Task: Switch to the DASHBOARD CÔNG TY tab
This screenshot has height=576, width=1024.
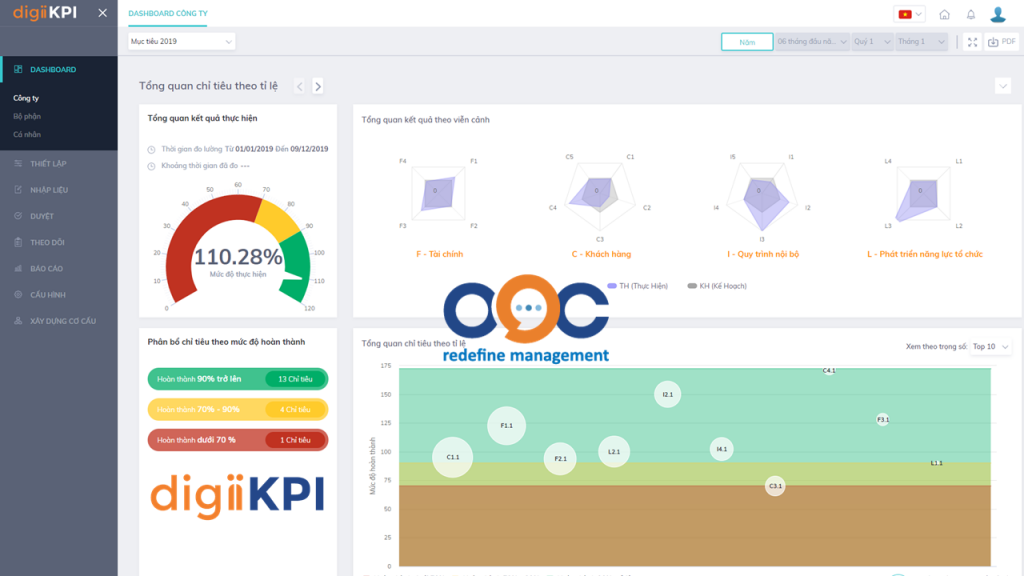Action: coord(168,13)
